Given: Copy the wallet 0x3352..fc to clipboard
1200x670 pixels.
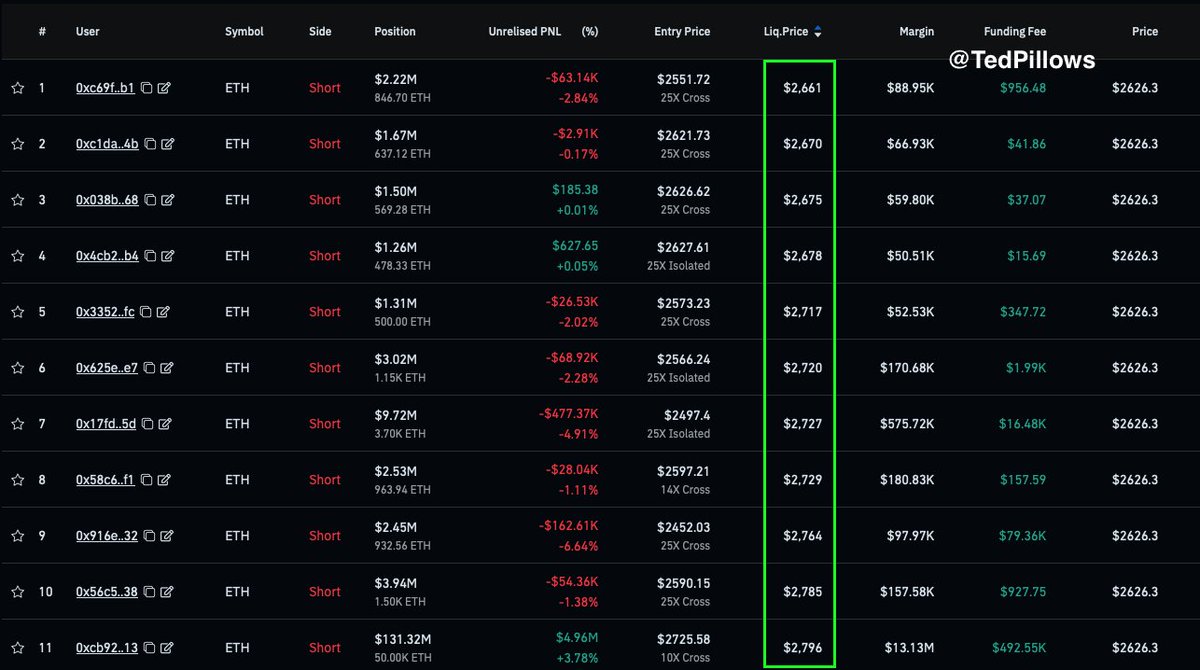Looking at the screenshot, I should [x=148, y=312].
